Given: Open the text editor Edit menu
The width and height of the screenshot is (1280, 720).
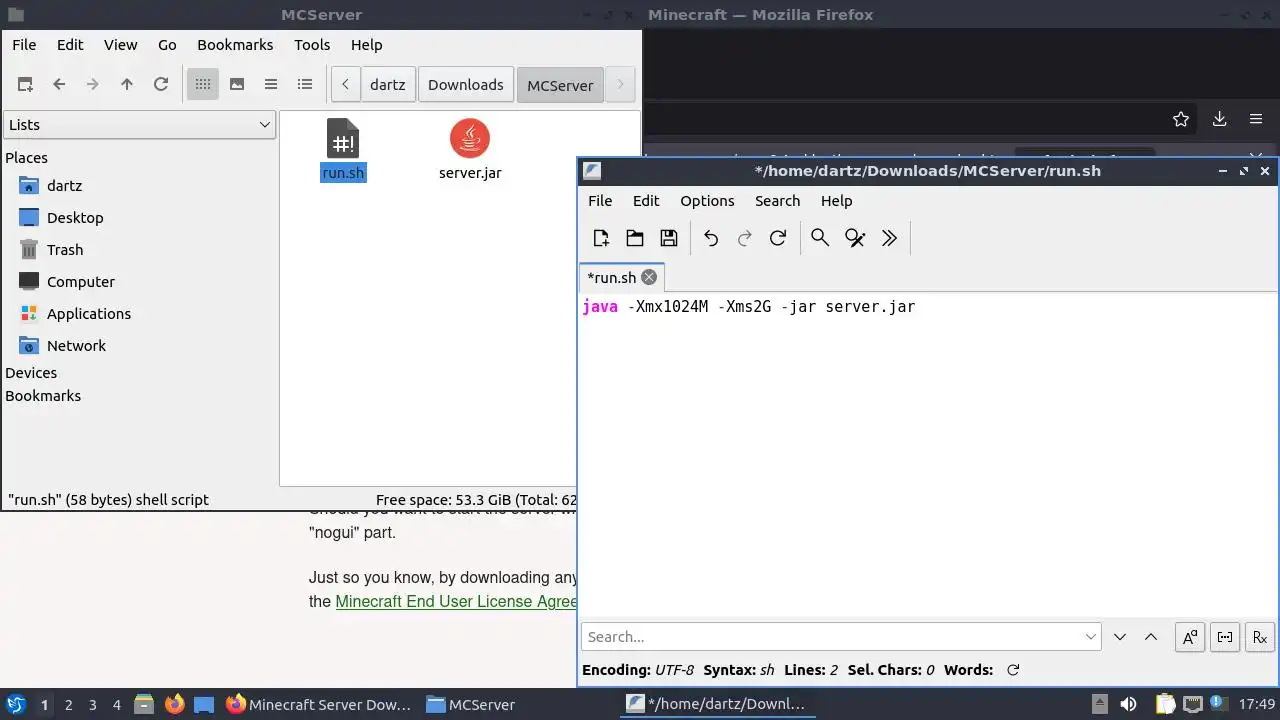Looking at the screenshot, I should click(646, 201).
